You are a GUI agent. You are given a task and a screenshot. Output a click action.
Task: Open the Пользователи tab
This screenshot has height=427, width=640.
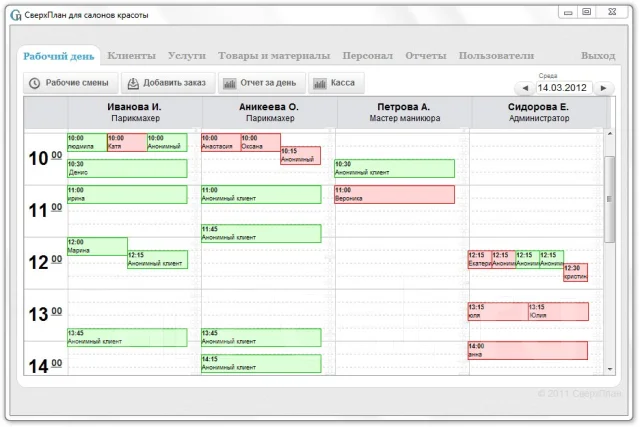click(496, 56)
